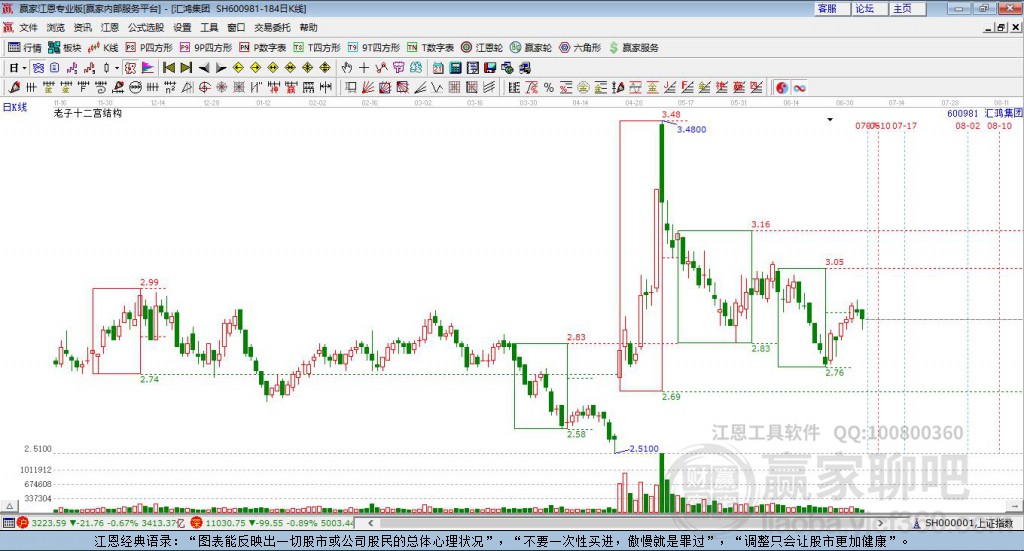Image resolution: width=1024 pixels, height=551 pixels.
Task: Click the 客服 button in title bar
Action: 831,8
